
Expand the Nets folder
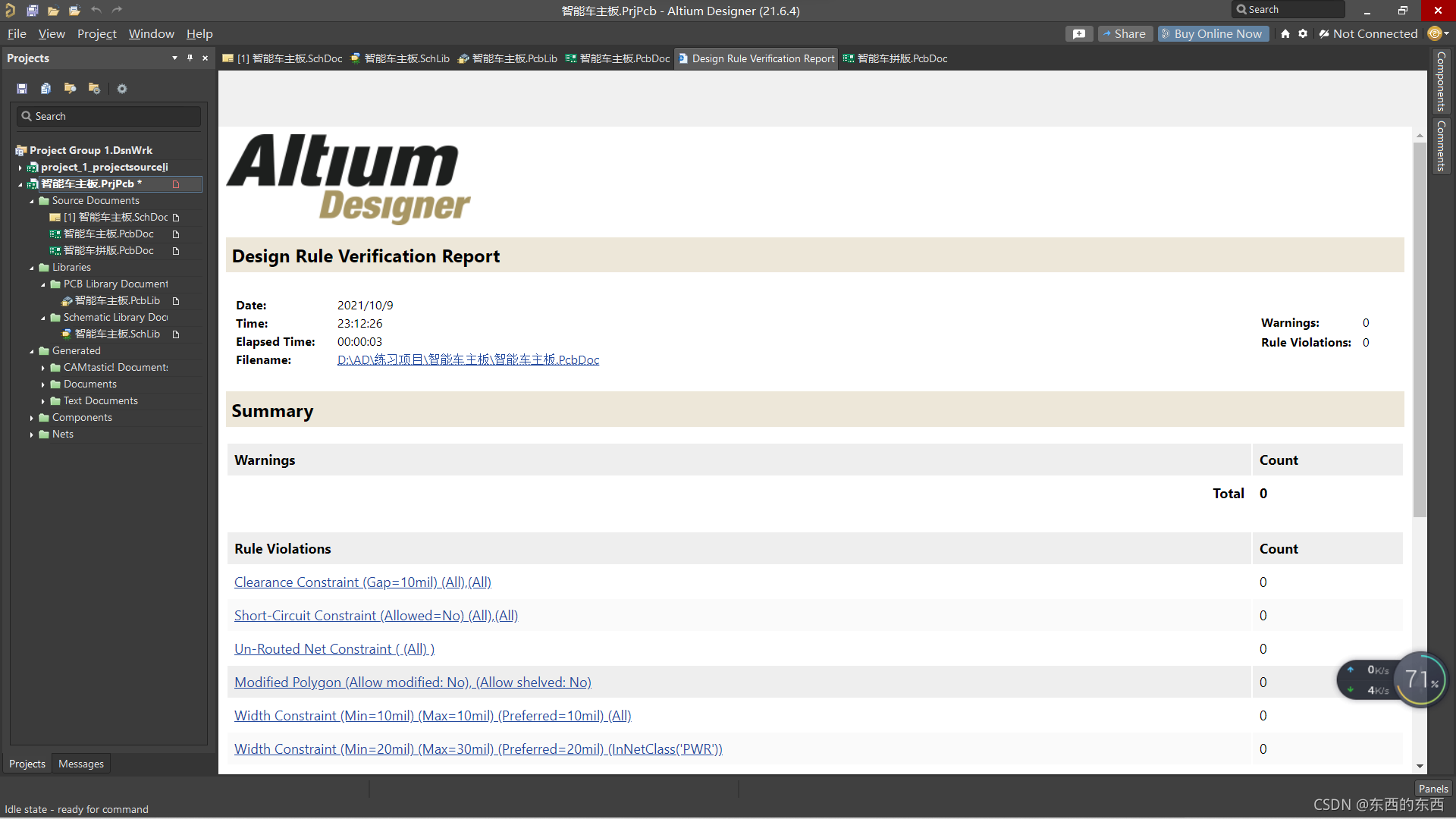[32, 435]
